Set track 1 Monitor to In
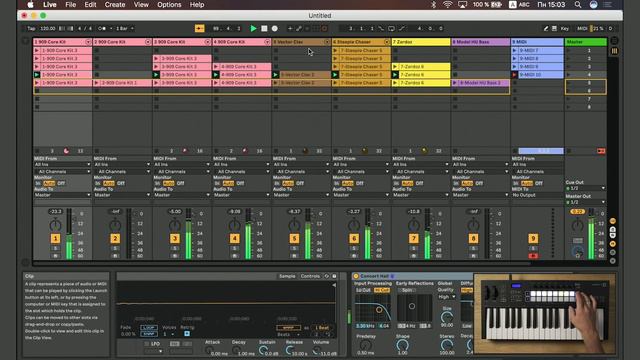Viewport: 640px width, 360px height. pyautogui.click(x=38, y=183)
